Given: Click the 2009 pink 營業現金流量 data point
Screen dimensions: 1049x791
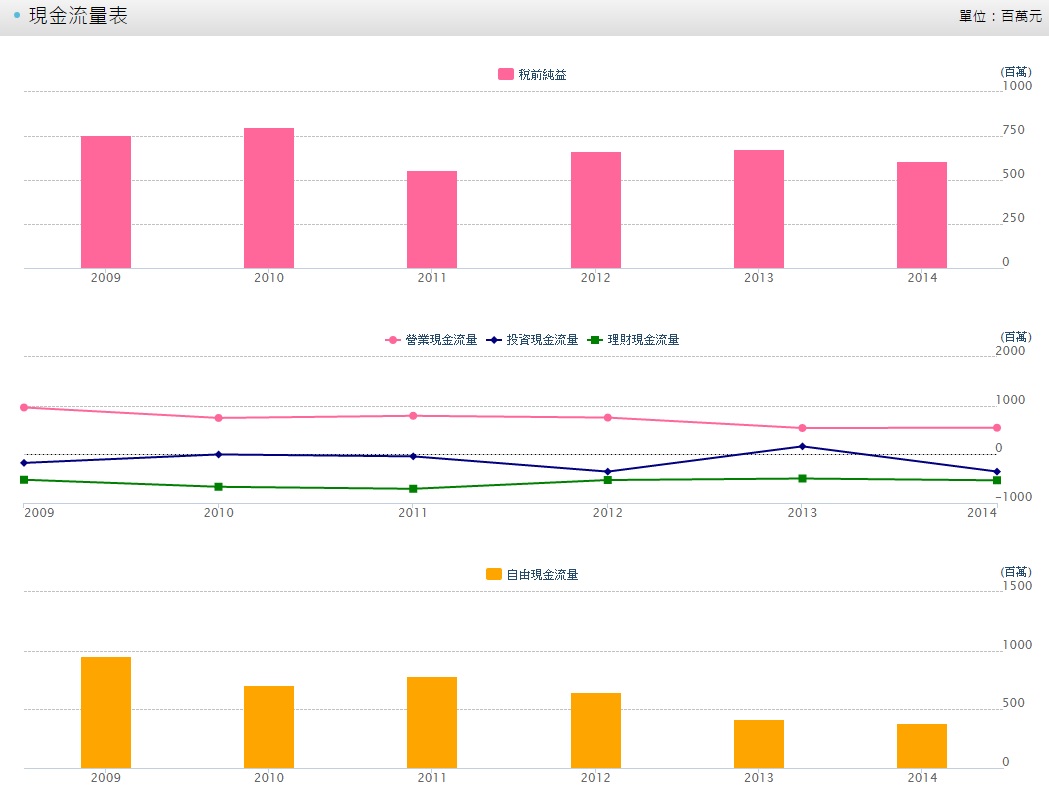Looking at the screenshot, I should (24, 407).
